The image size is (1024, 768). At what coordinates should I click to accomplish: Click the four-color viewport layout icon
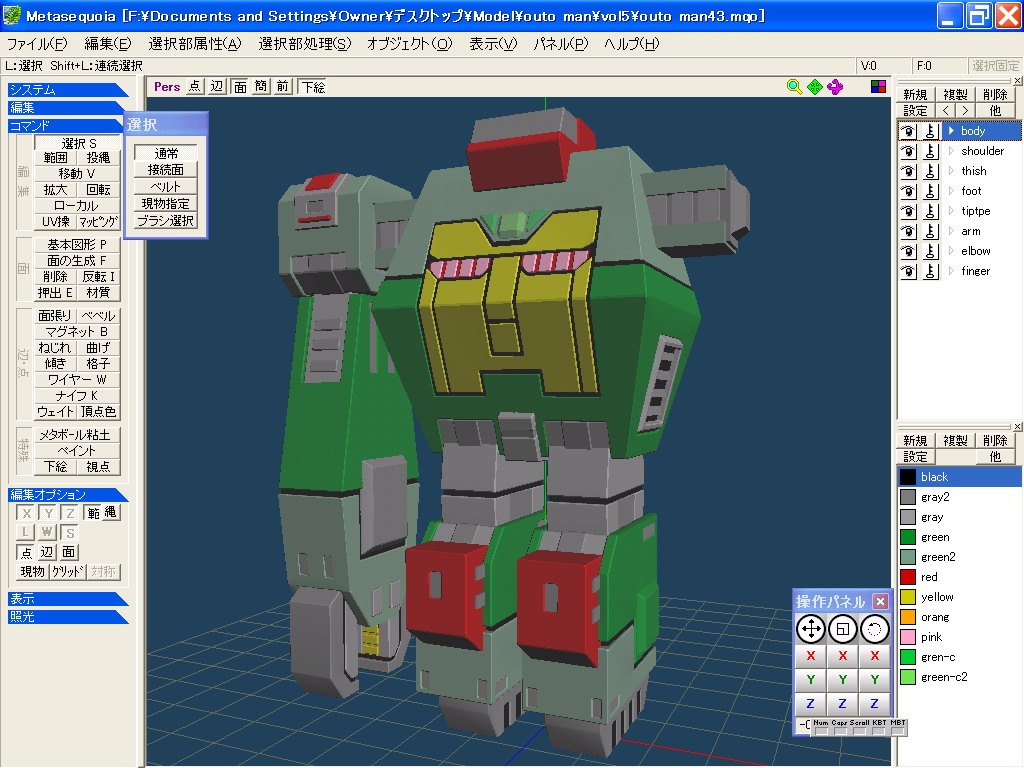pyautogui.click(x=878, y=87)
